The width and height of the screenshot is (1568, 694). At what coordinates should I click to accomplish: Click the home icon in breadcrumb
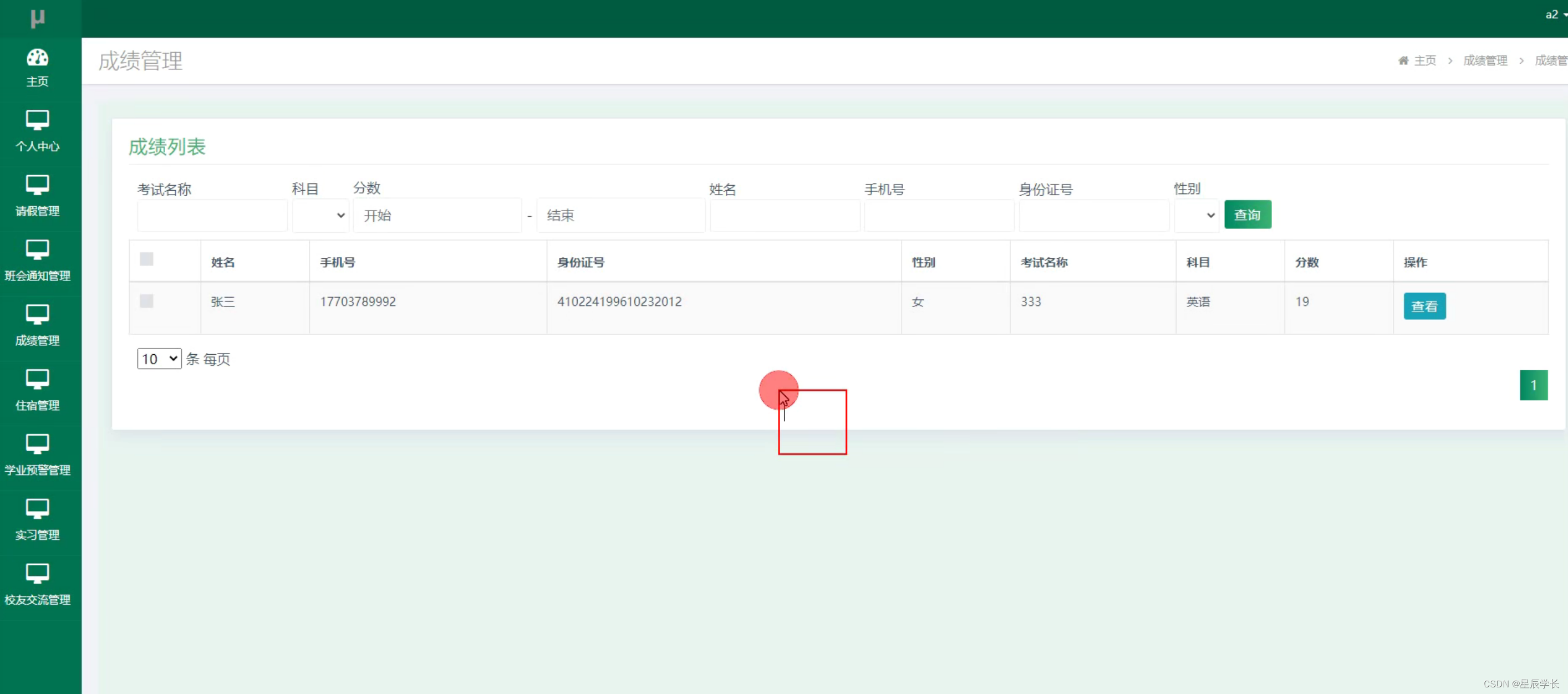tap(1403, 60)
